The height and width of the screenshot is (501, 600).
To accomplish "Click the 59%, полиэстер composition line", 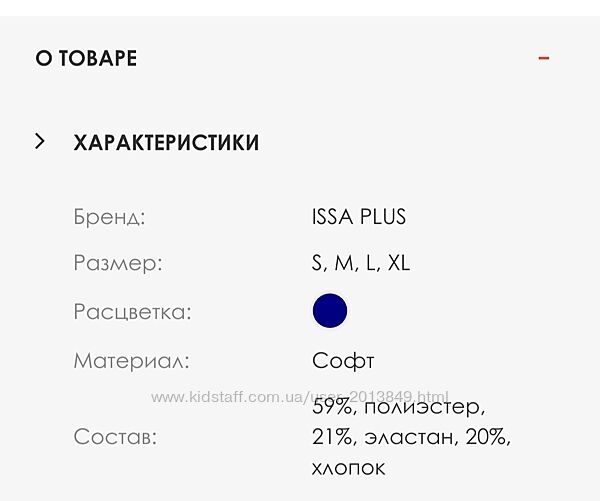I will click(x=398, y=409).
